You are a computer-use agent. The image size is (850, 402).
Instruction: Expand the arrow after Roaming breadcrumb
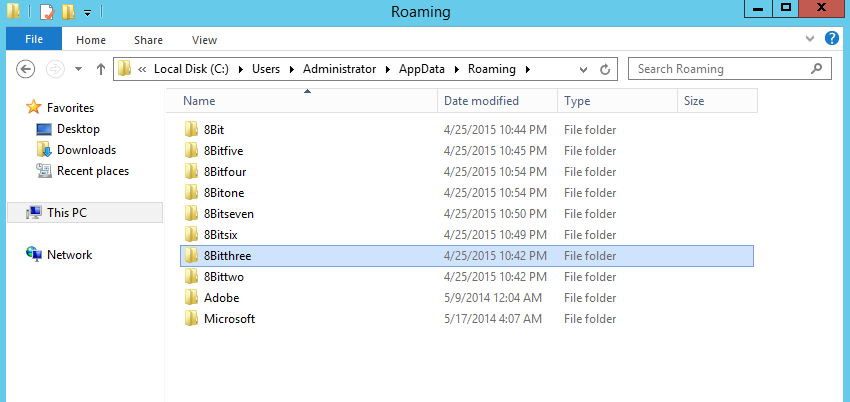(x=527, y=69)
